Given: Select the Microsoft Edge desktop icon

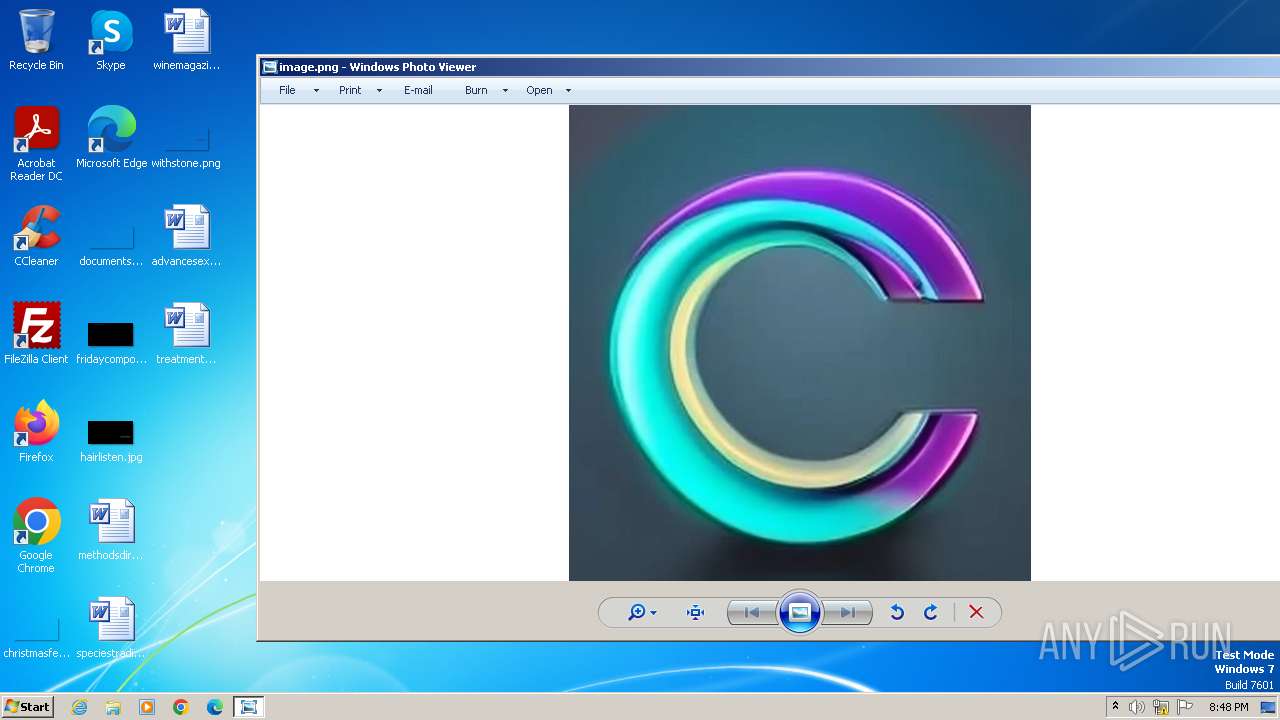Looking at the screenshot, I should 111,138.
